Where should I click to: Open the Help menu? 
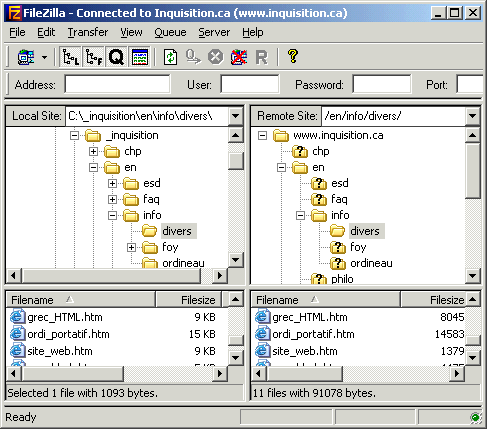253,32
